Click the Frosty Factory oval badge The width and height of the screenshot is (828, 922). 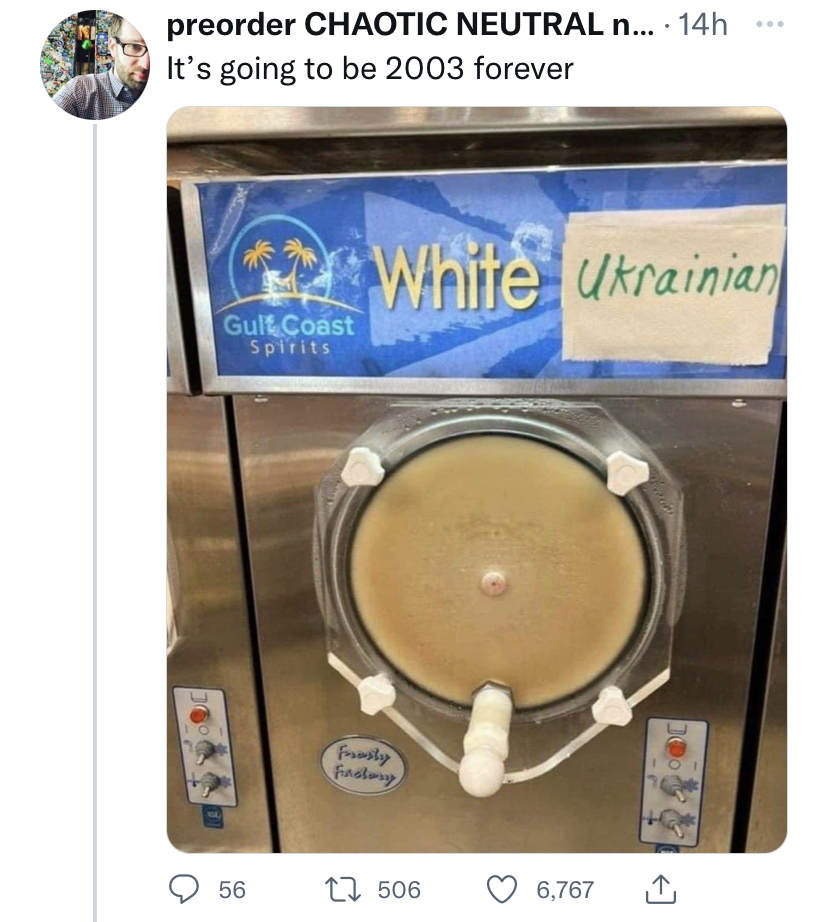point(363,764)
